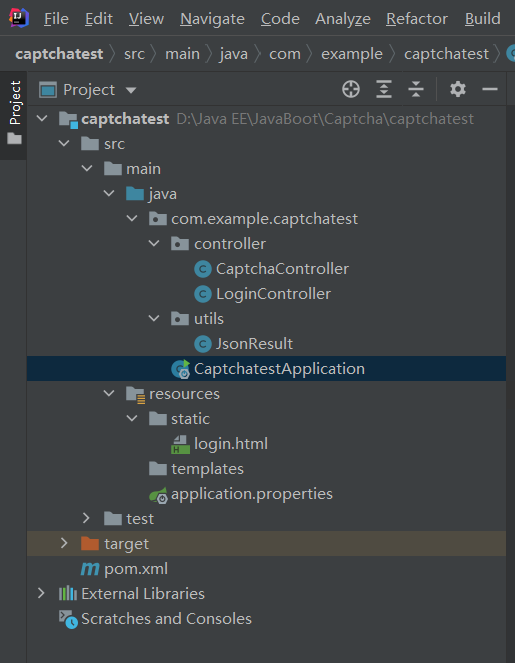Collapse the src folder chevron
This screenshot has width=515, height=663.
tap(64, 144)
